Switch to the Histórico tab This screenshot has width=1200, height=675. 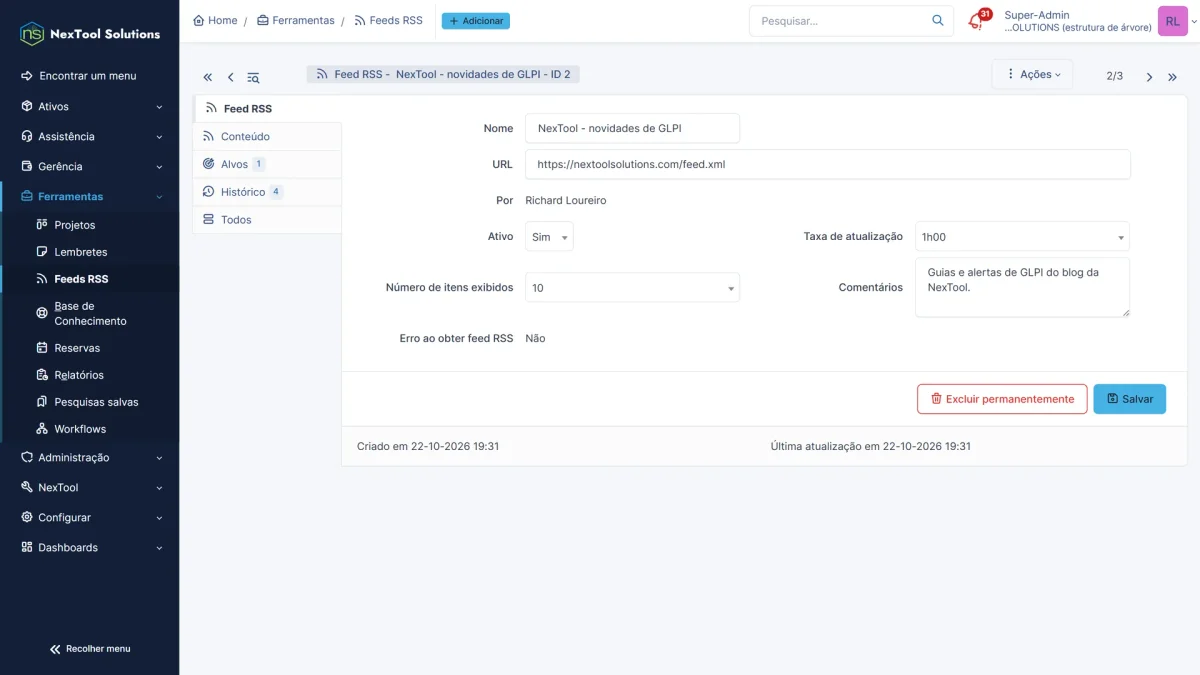(x=266, y=192)
